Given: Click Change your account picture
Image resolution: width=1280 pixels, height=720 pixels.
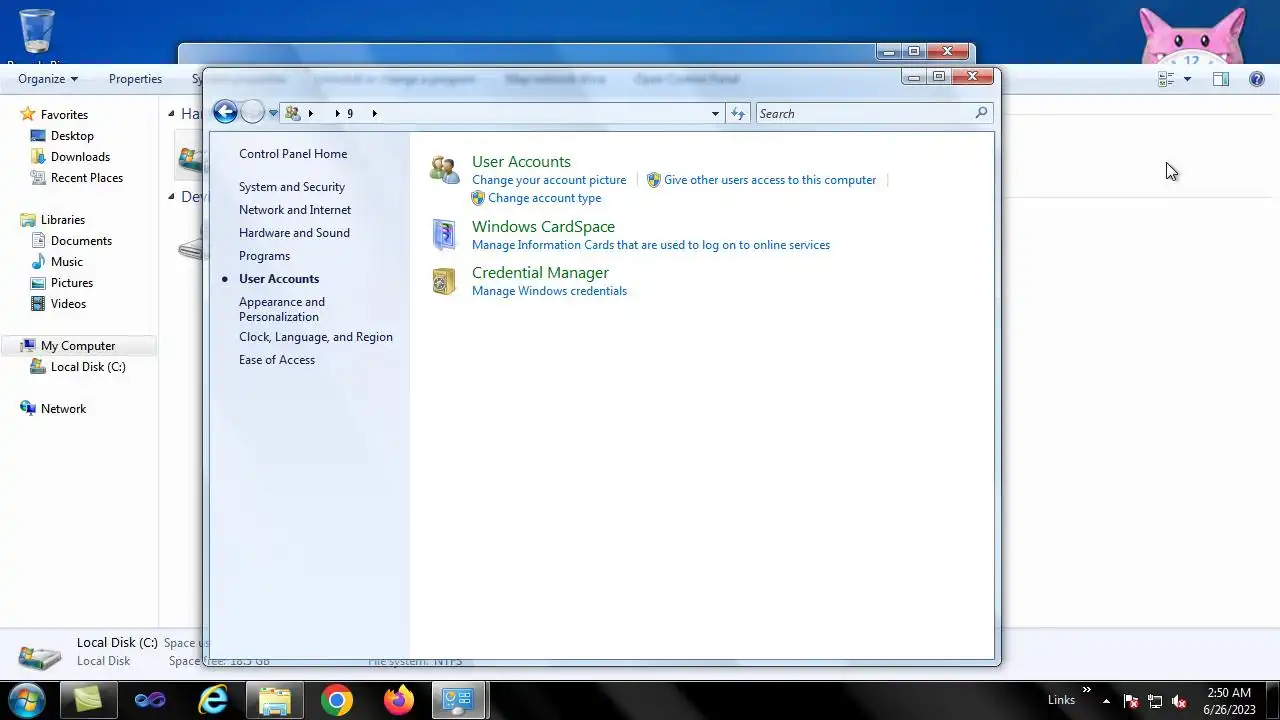Looking at the screenshot, I should 549,180.
